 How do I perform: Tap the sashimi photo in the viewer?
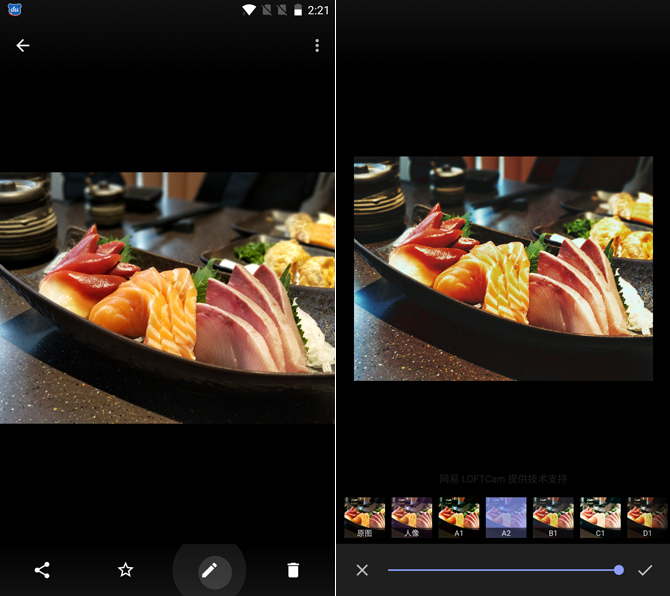[167, 298]
